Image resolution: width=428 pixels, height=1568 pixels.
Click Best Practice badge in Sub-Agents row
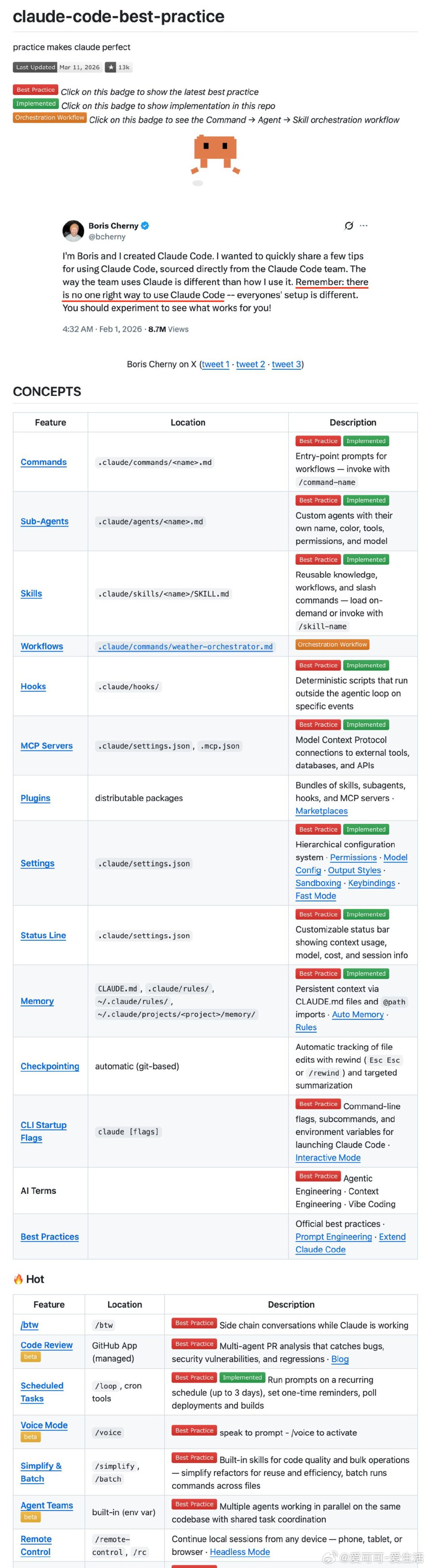318,500
